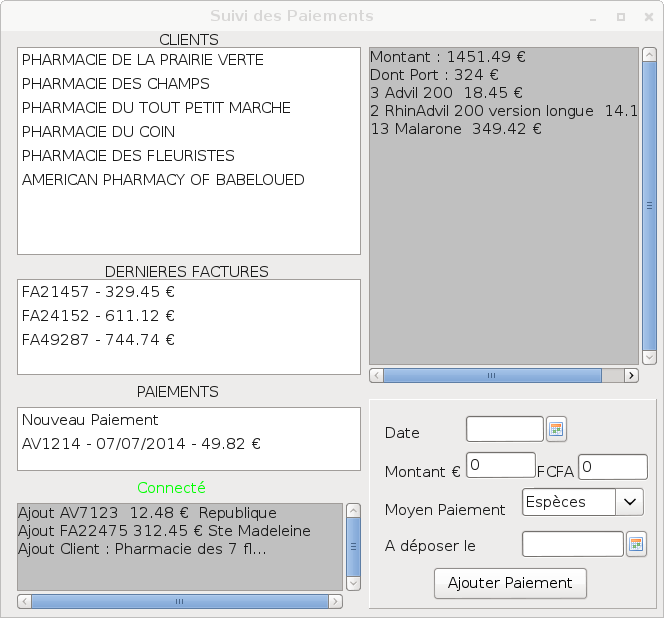Click scroll-right arrow under log panel

[x=335, y=601]
